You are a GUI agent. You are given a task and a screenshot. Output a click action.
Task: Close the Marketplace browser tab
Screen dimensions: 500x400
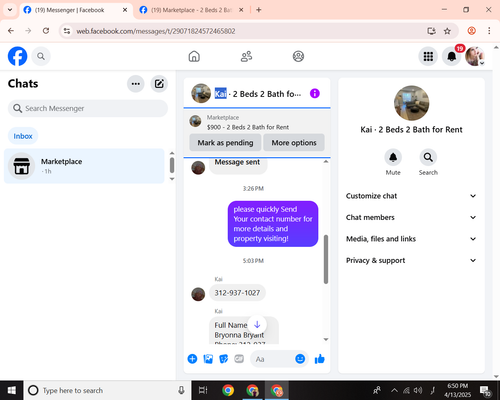coord(241,10)
